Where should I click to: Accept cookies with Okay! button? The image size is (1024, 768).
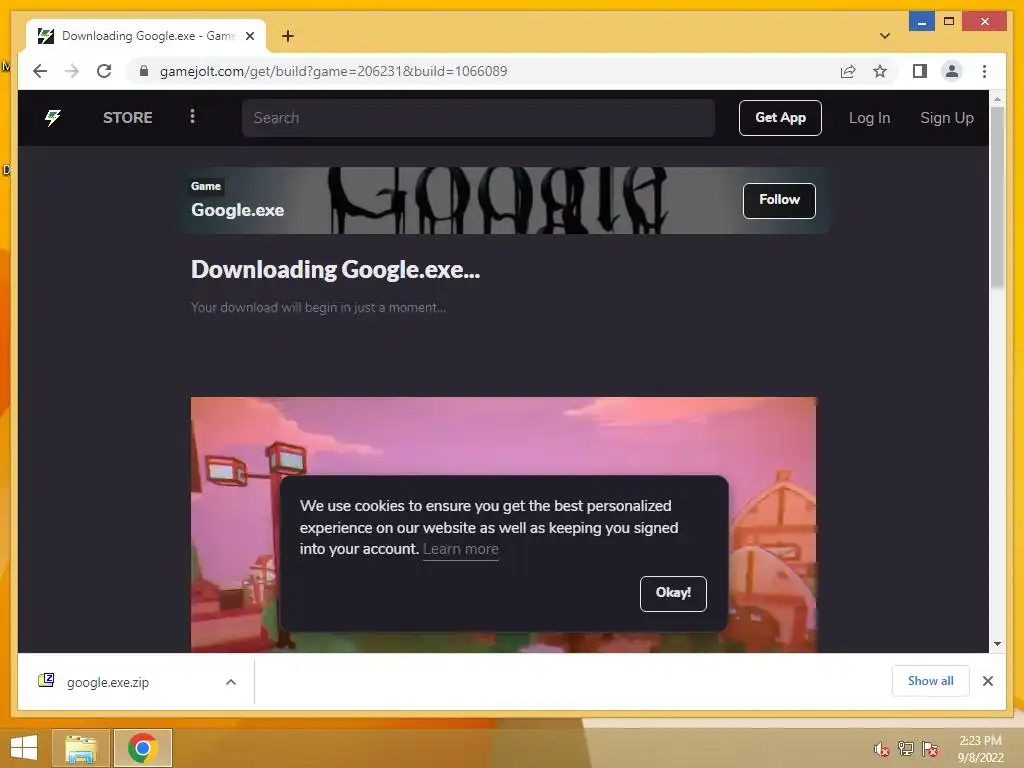pos(673,593)
